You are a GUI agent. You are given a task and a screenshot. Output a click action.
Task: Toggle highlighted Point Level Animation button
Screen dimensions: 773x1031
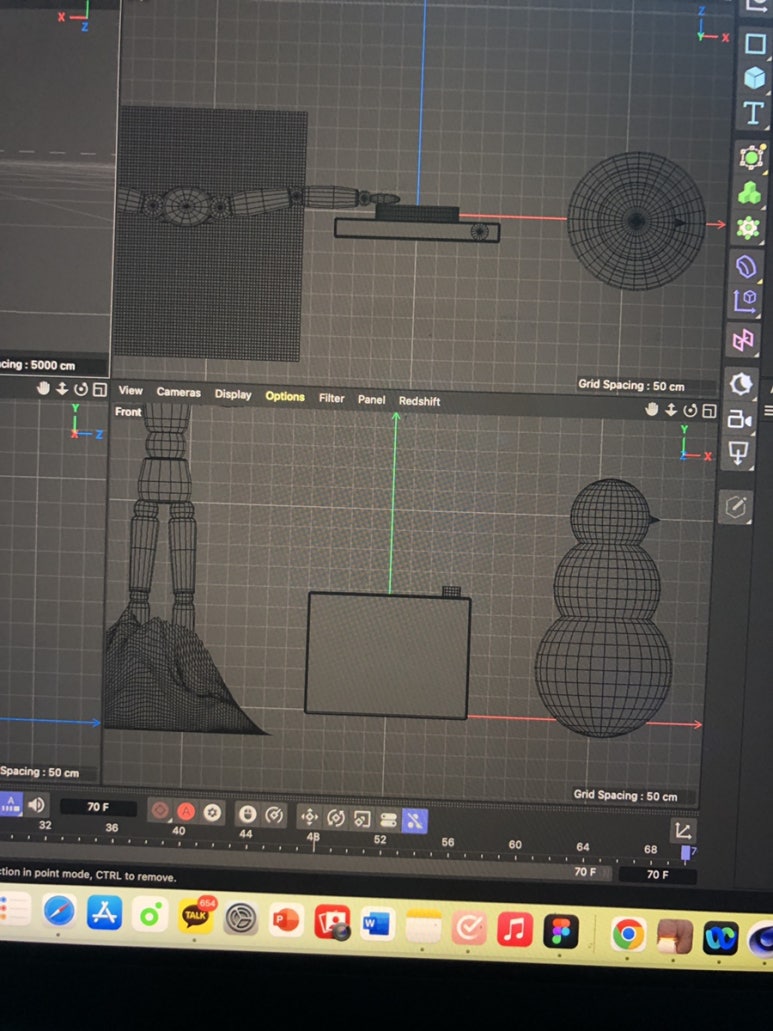(x=415, y=821)
